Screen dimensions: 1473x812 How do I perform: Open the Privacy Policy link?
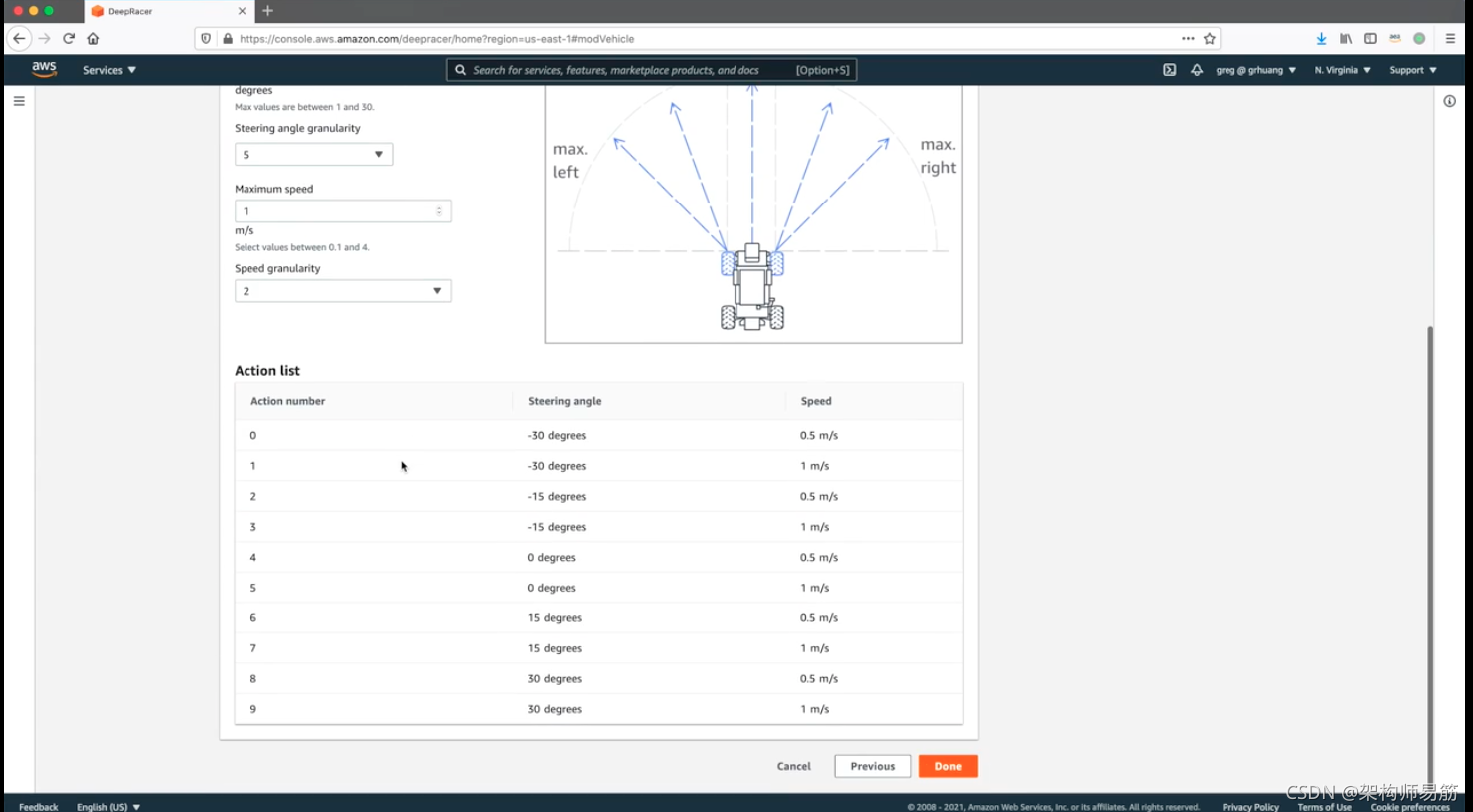click(1250, 806)
